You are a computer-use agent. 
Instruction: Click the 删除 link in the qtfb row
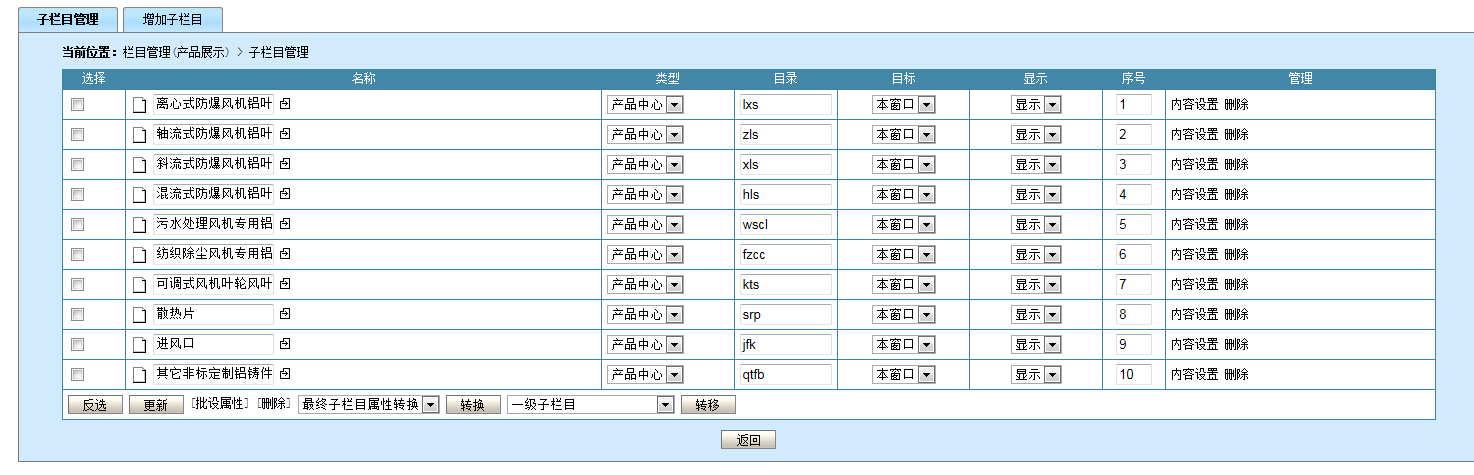click(1236, 375)
